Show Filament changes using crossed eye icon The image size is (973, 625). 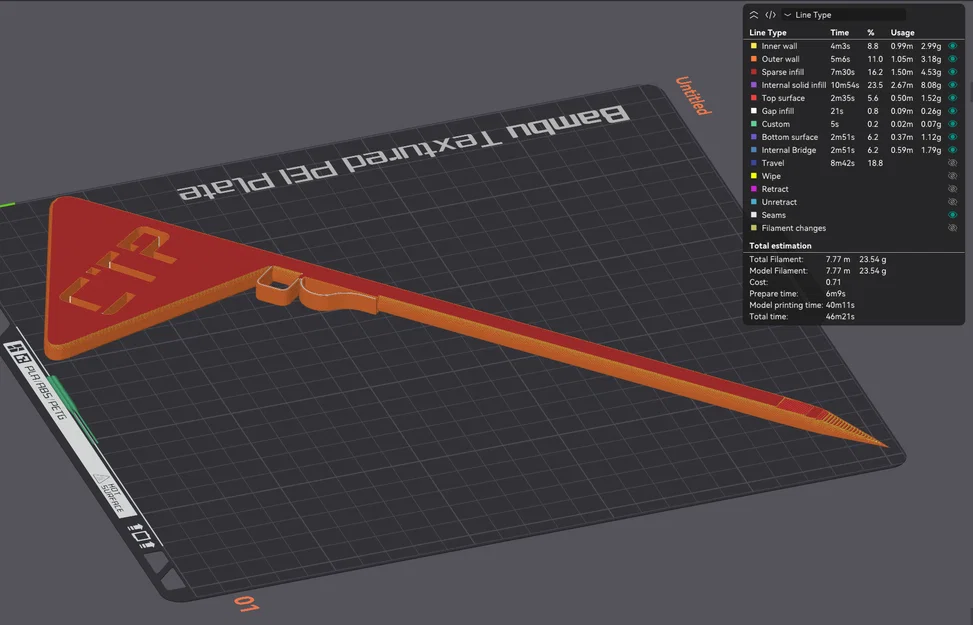(x=953, y=228)
